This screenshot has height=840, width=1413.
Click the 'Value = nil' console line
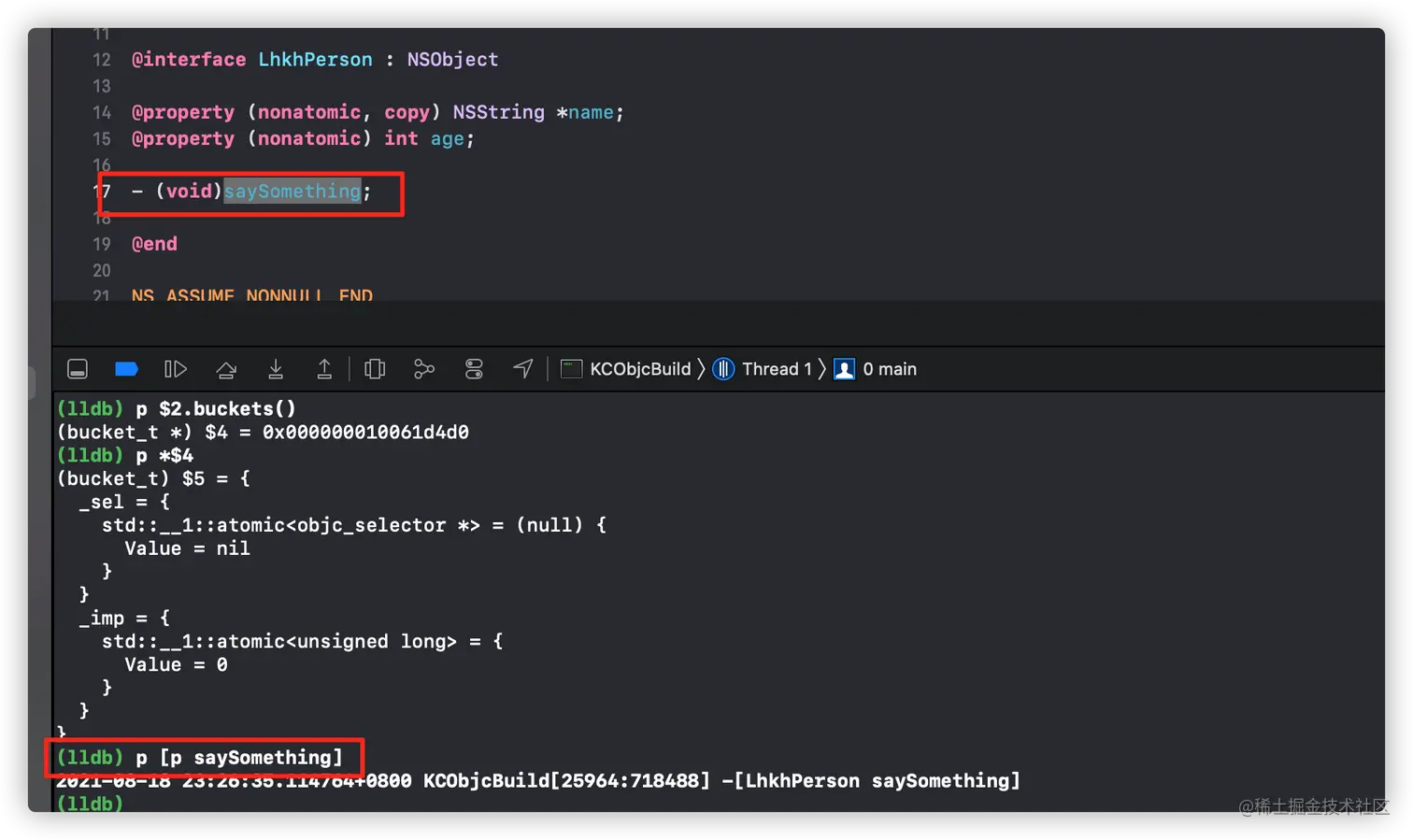coord(187,548)
